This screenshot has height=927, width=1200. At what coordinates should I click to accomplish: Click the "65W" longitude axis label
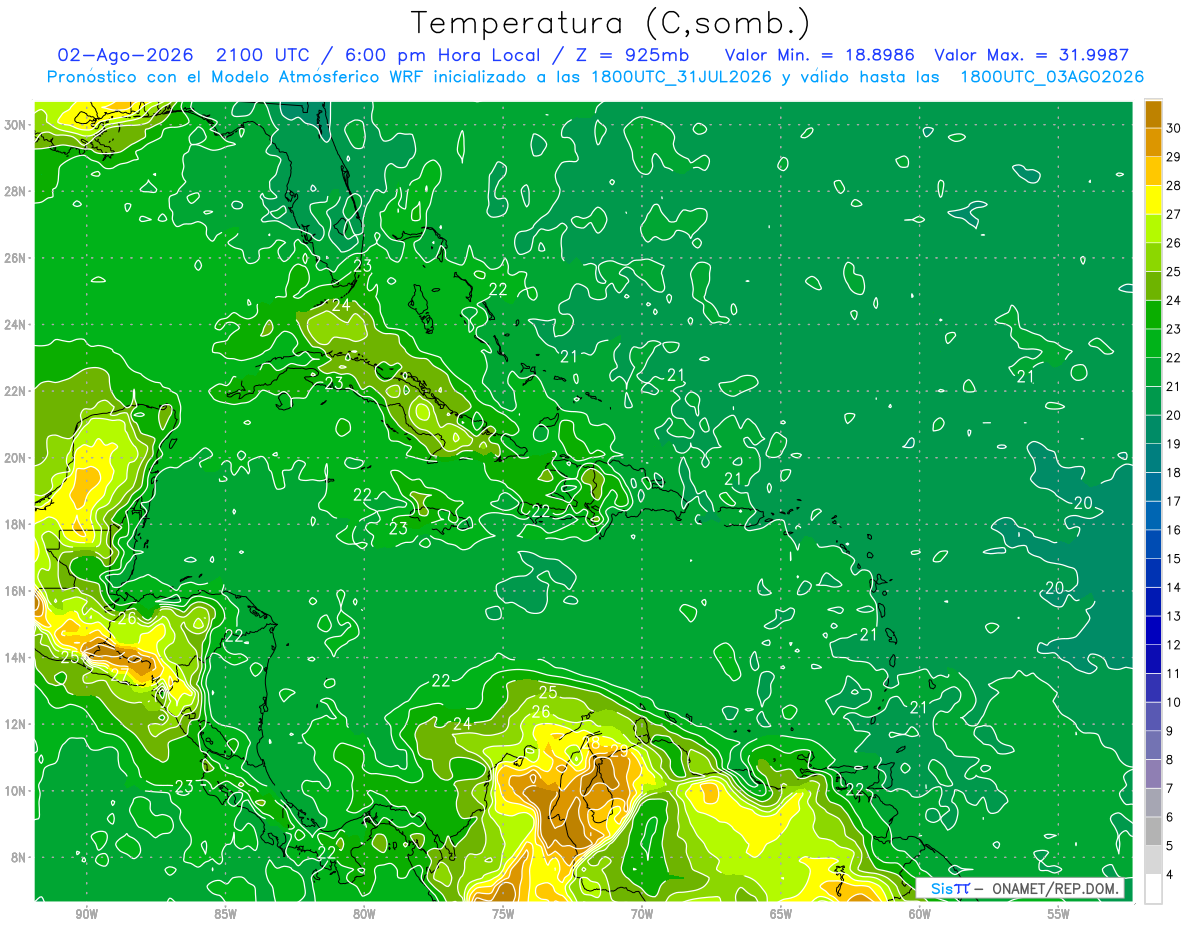781,914
